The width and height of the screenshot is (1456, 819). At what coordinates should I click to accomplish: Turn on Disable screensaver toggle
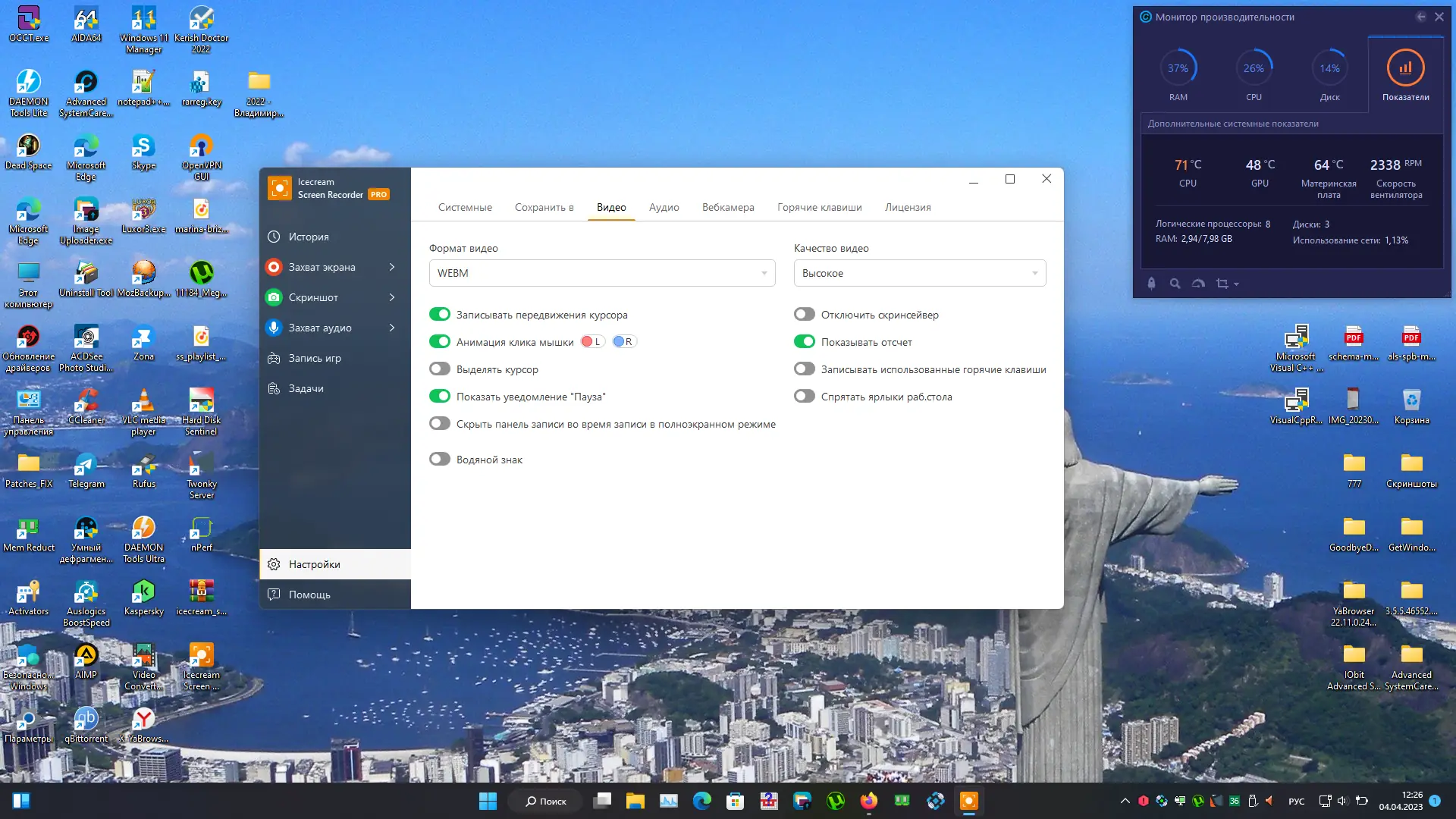click(805, 315)
